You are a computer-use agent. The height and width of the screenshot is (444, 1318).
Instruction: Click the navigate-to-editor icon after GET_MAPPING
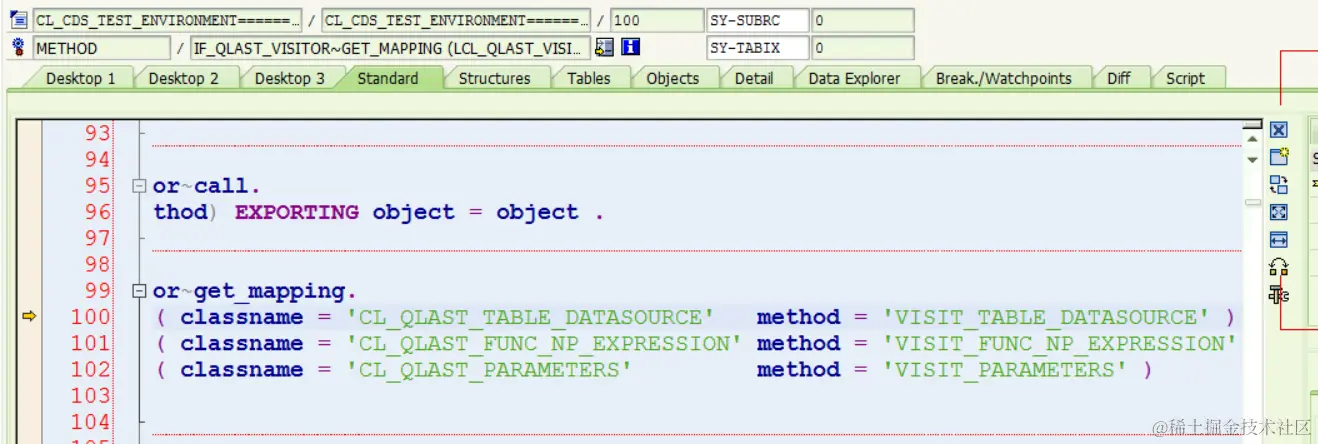(x=604, y=47)
